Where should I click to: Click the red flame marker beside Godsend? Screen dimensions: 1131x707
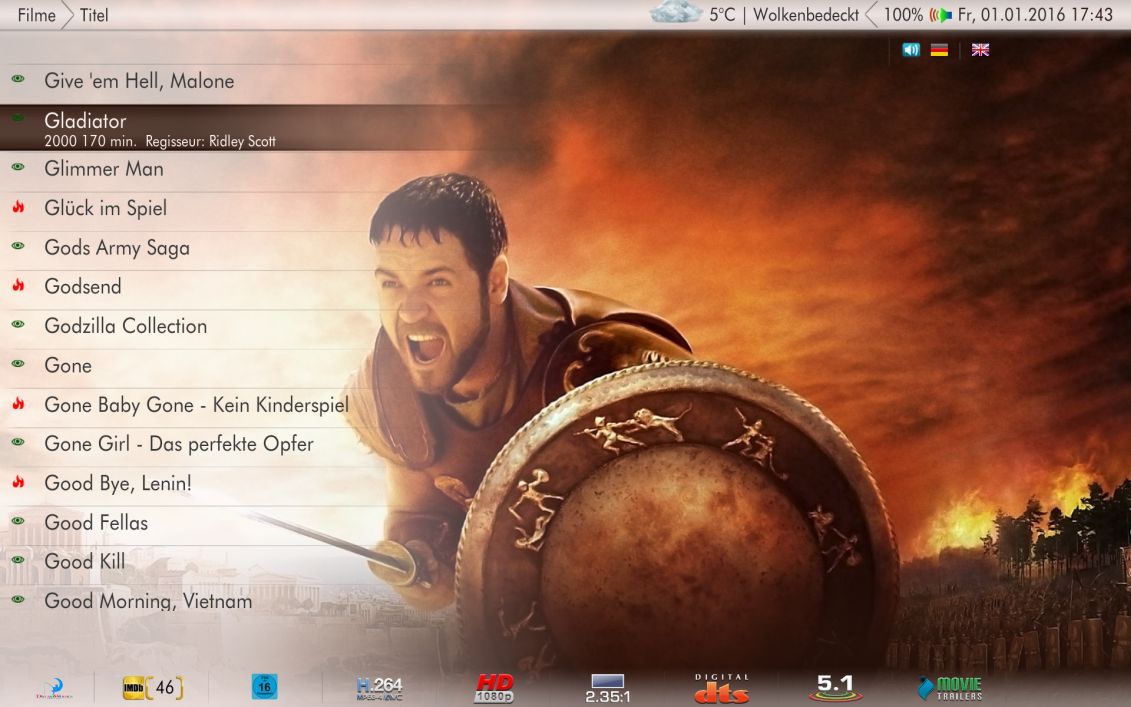coord(18,285)
